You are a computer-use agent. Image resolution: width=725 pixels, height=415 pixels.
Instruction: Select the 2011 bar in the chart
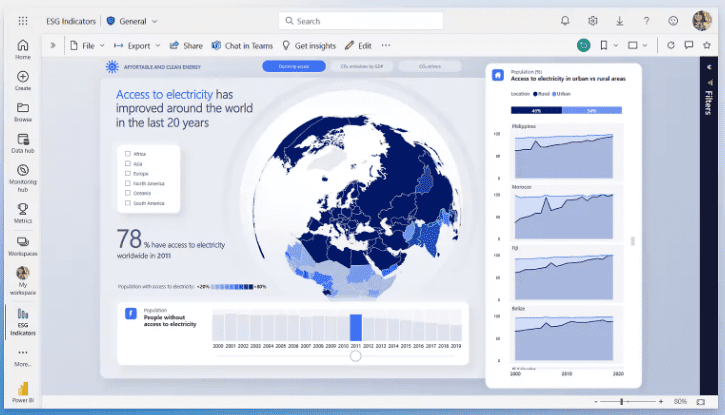[x=356, y=327]
